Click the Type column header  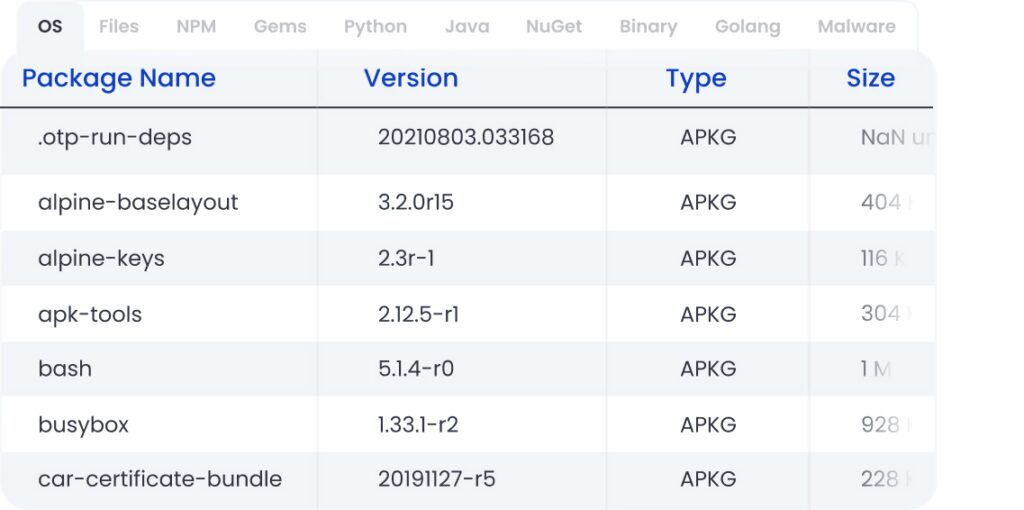click(x=696, y=78)
